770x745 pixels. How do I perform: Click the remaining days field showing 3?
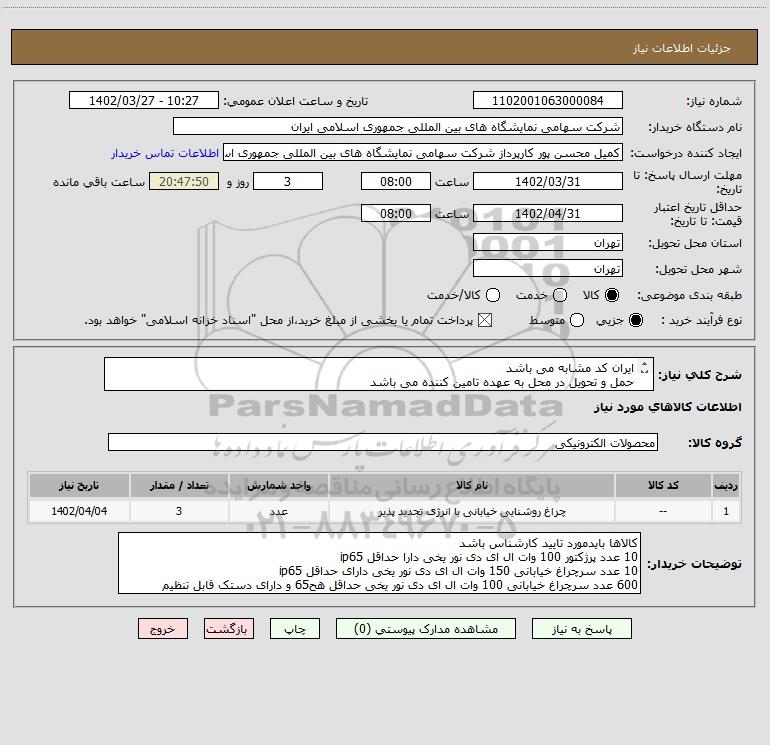[288, 182]
